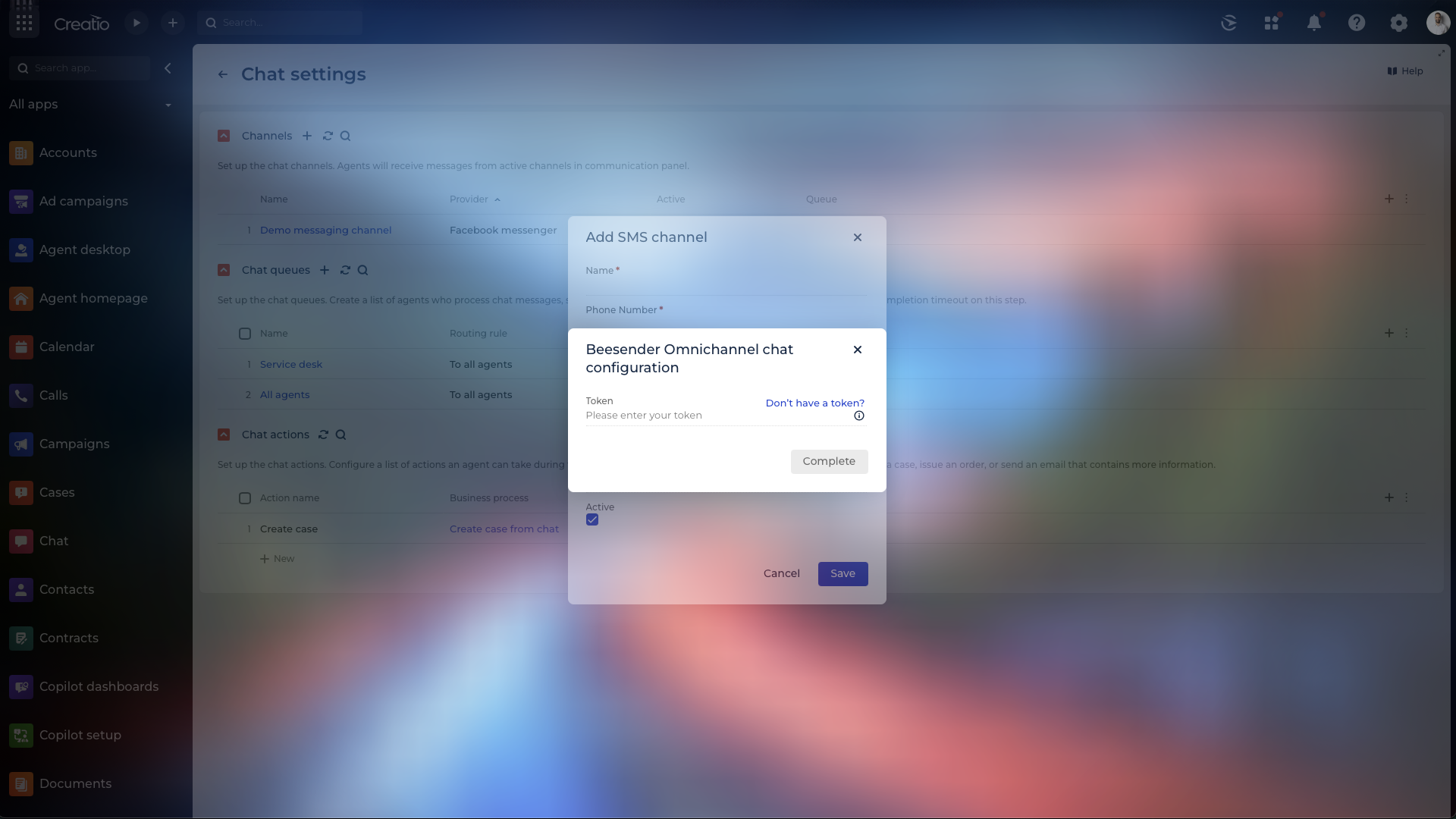Viewport: 1456px width, 819px height.
Task: Sort by Provider column
Action: pos(475,199)
